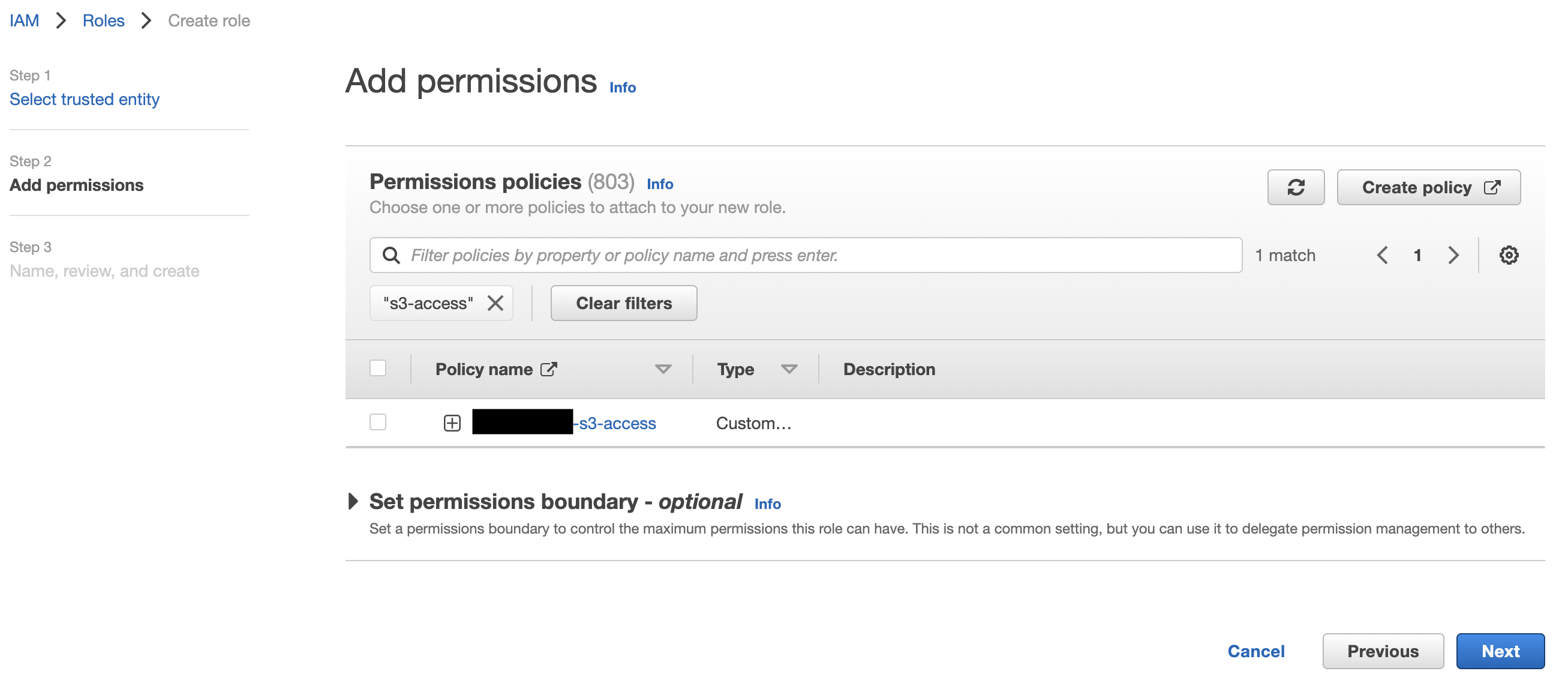Go to next page of policies
1568x677 pixels.
[x=1453, y=255]
